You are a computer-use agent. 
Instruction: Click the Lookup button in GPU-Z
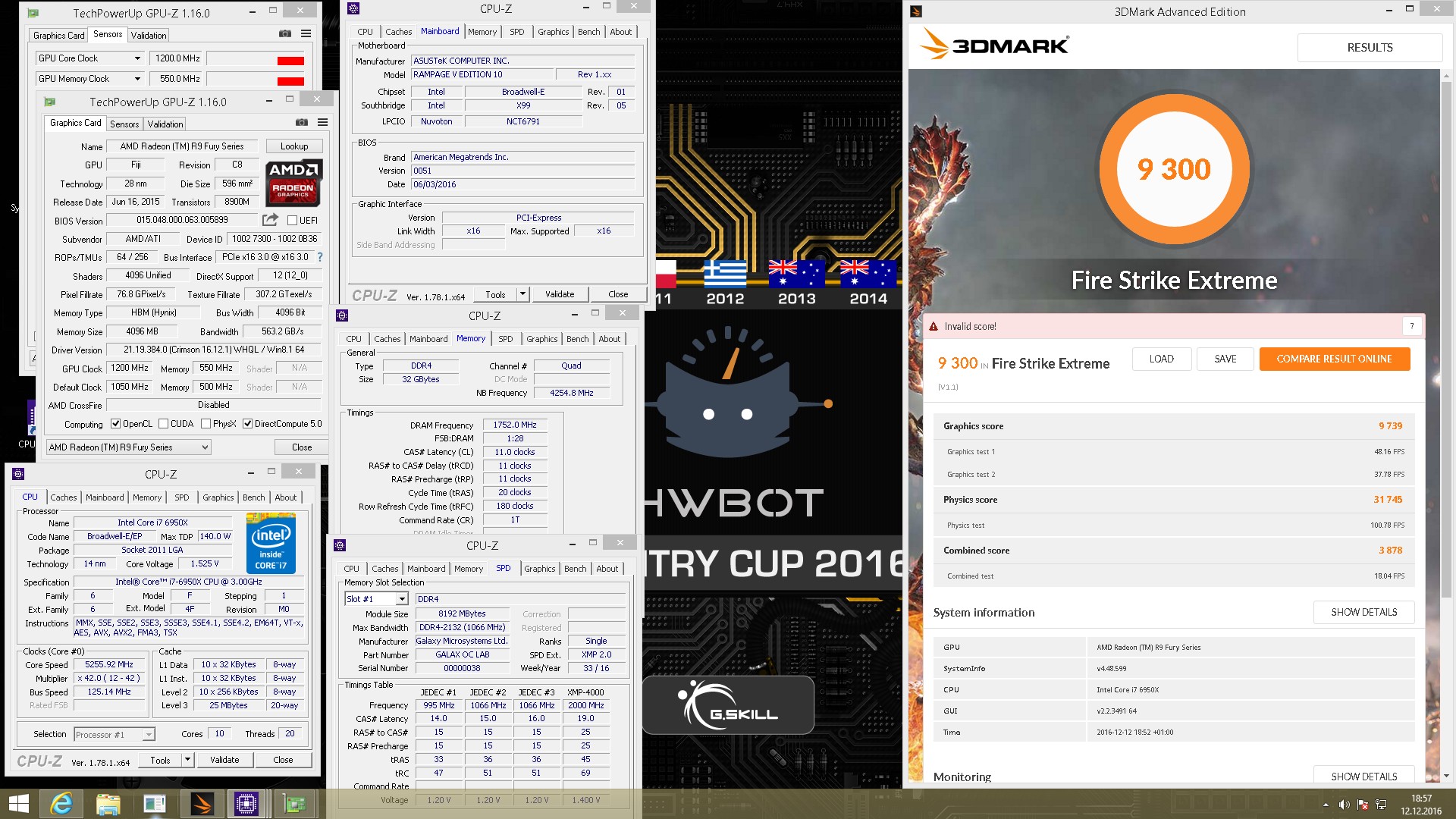coord(294,146)
